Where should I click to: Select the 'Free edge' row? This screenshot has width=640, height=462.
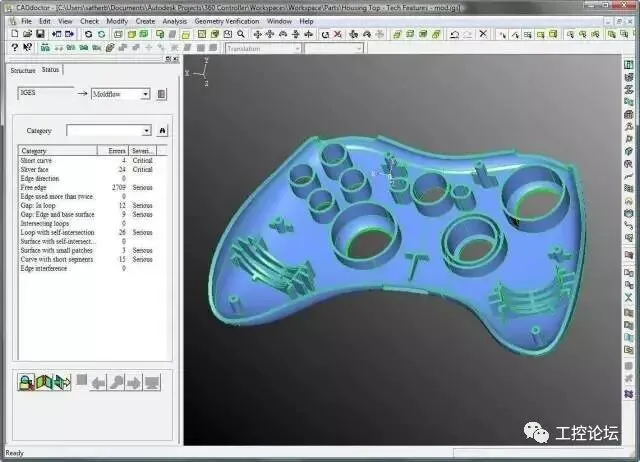coord(93,187)
